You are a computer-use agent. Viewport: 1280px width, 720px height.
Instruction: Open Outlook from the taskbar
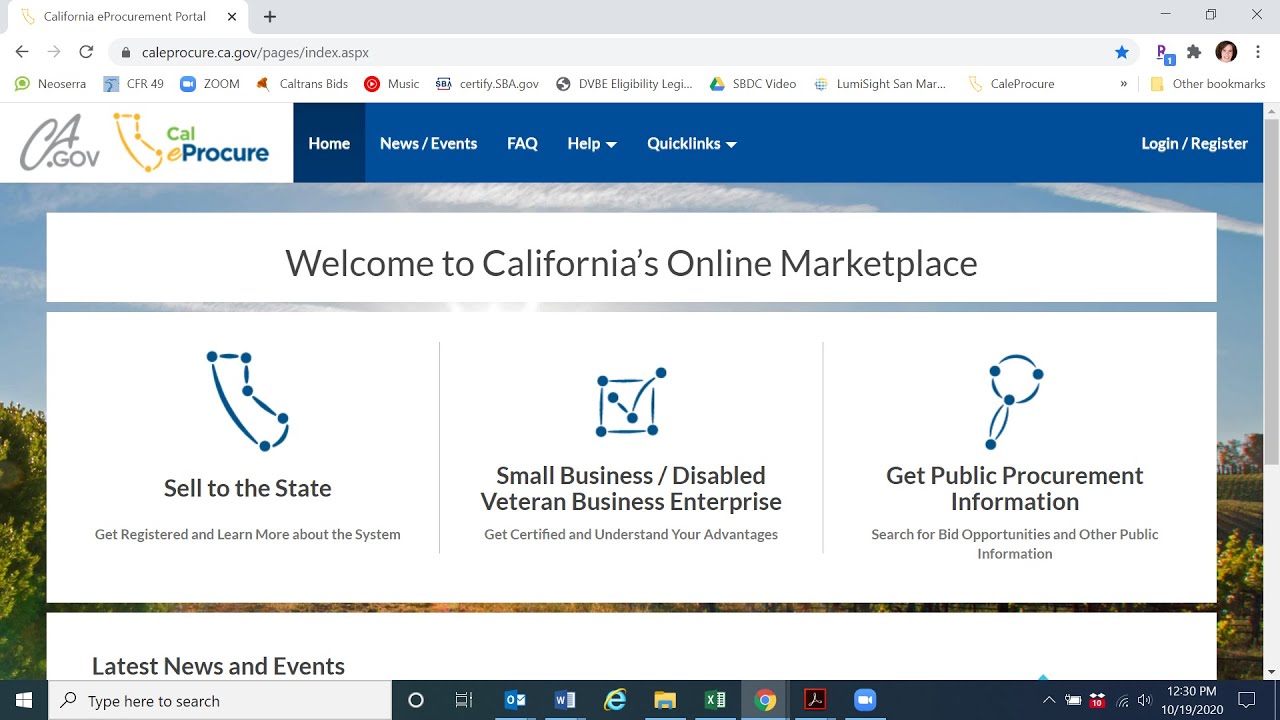516,700
